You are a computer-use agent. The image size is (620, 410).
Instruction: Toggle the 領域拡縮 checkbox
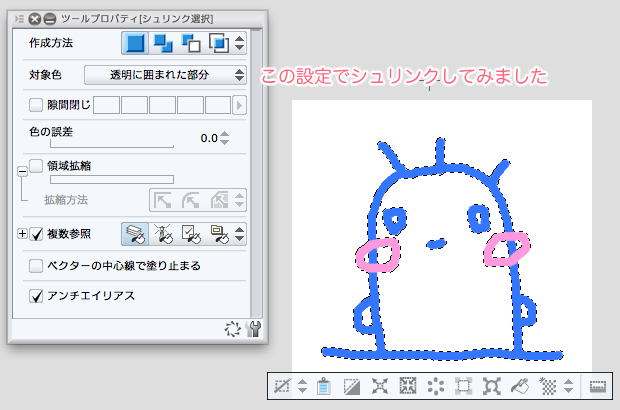36,165
